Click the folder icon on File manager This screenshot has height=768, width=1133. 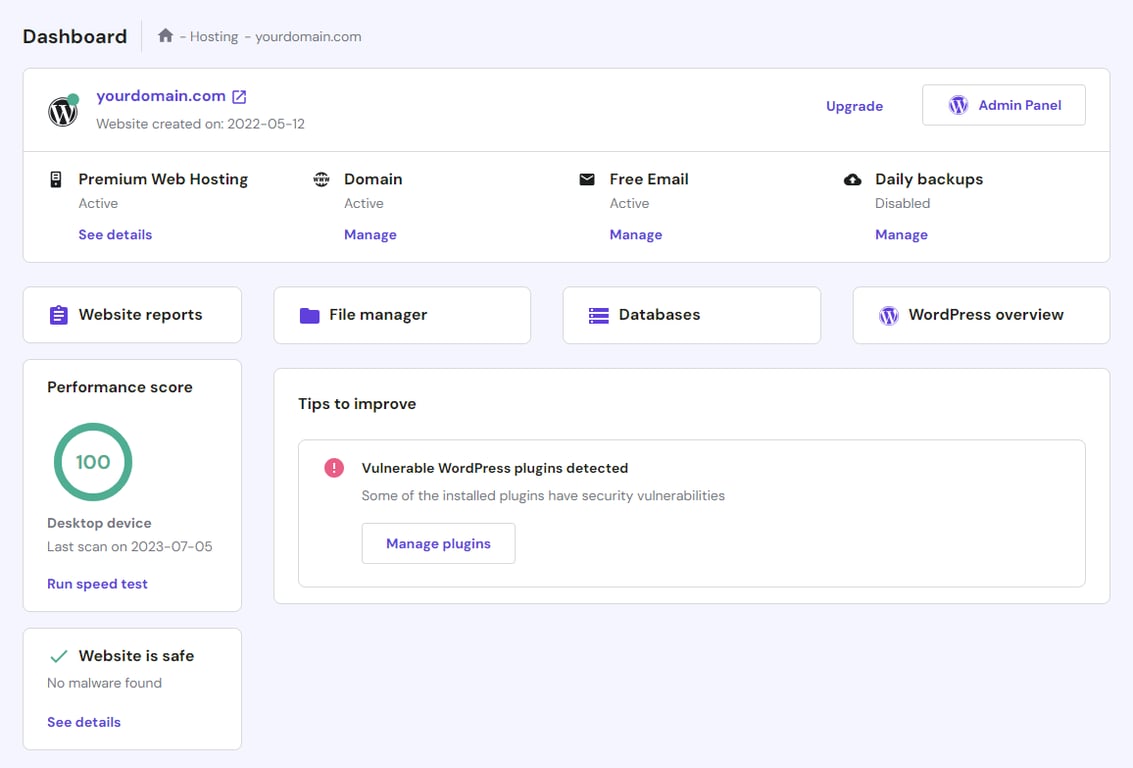tap(310, 314)
